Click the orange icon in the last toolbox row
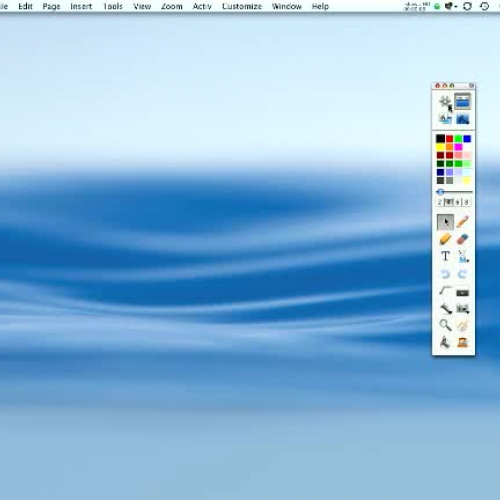This screenshot has width=500, height=500. coord(463,342)
